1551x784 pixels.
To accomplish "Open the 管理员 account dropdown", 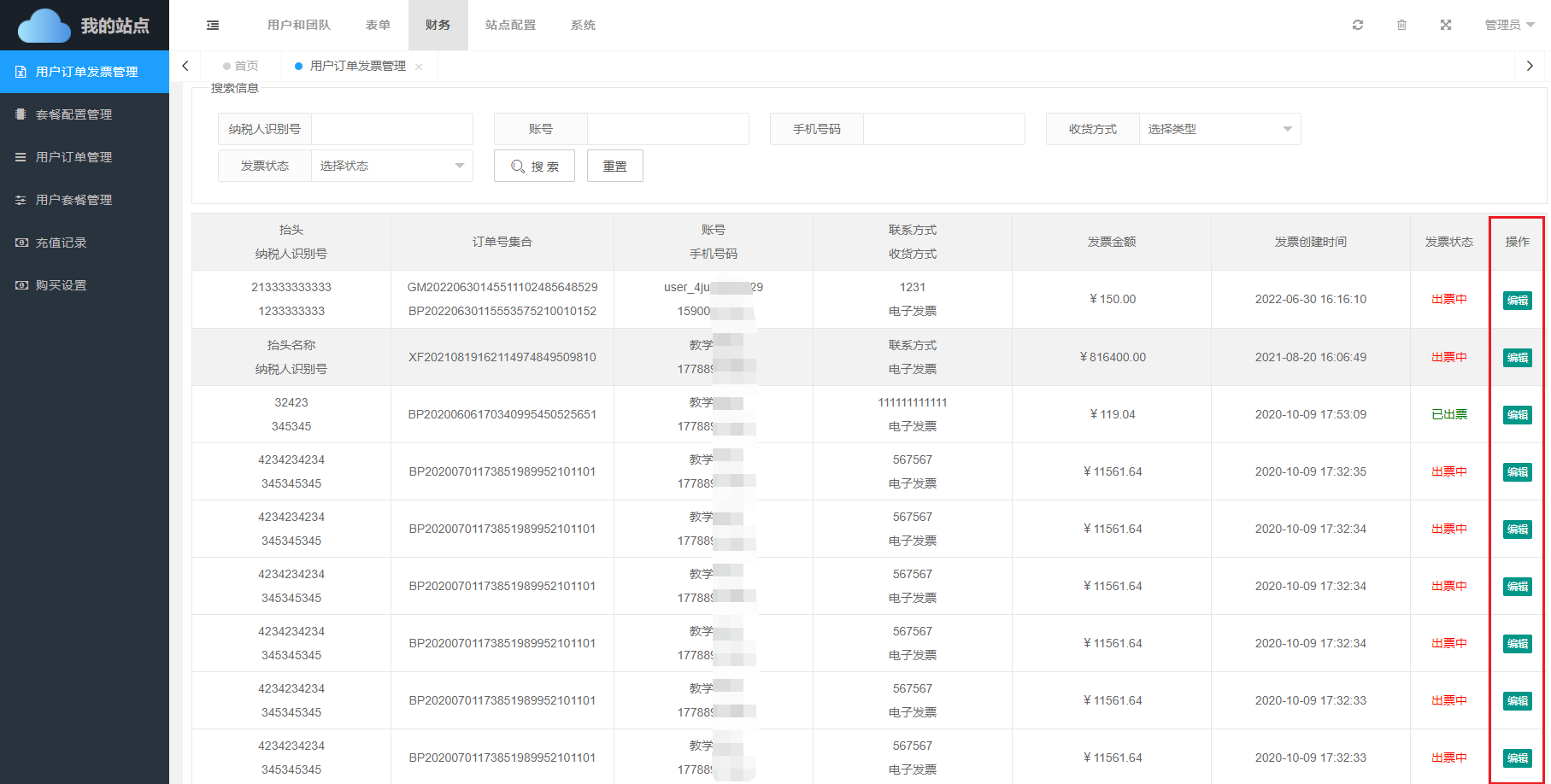I will tap(1509, 25).
